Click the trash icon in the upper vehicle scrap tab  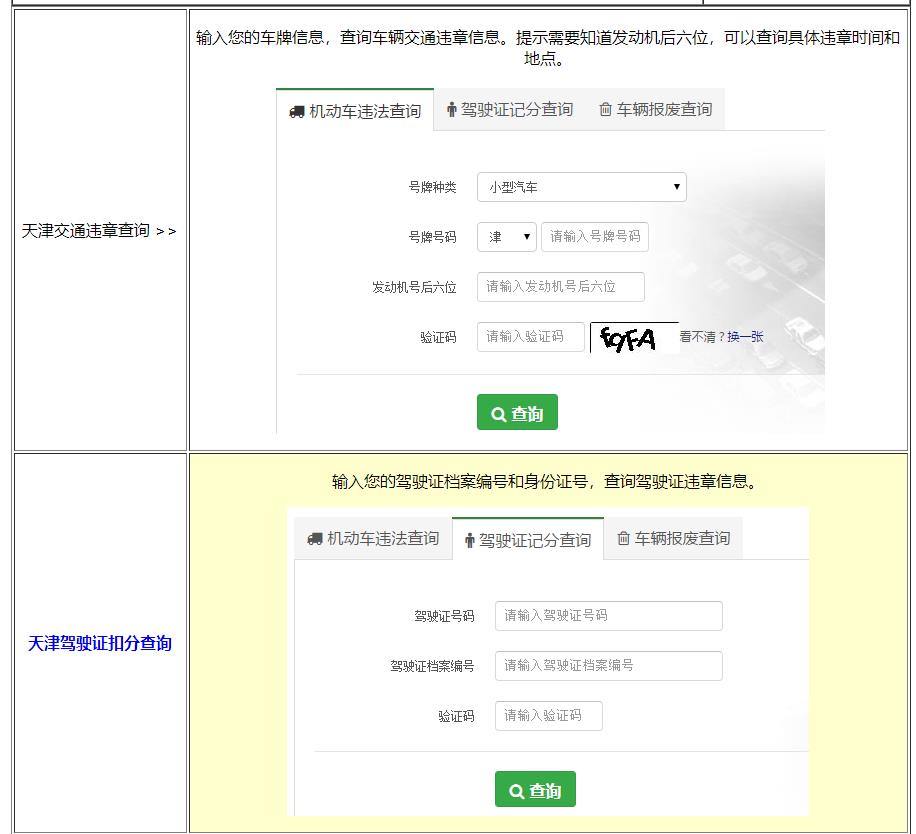605,110
